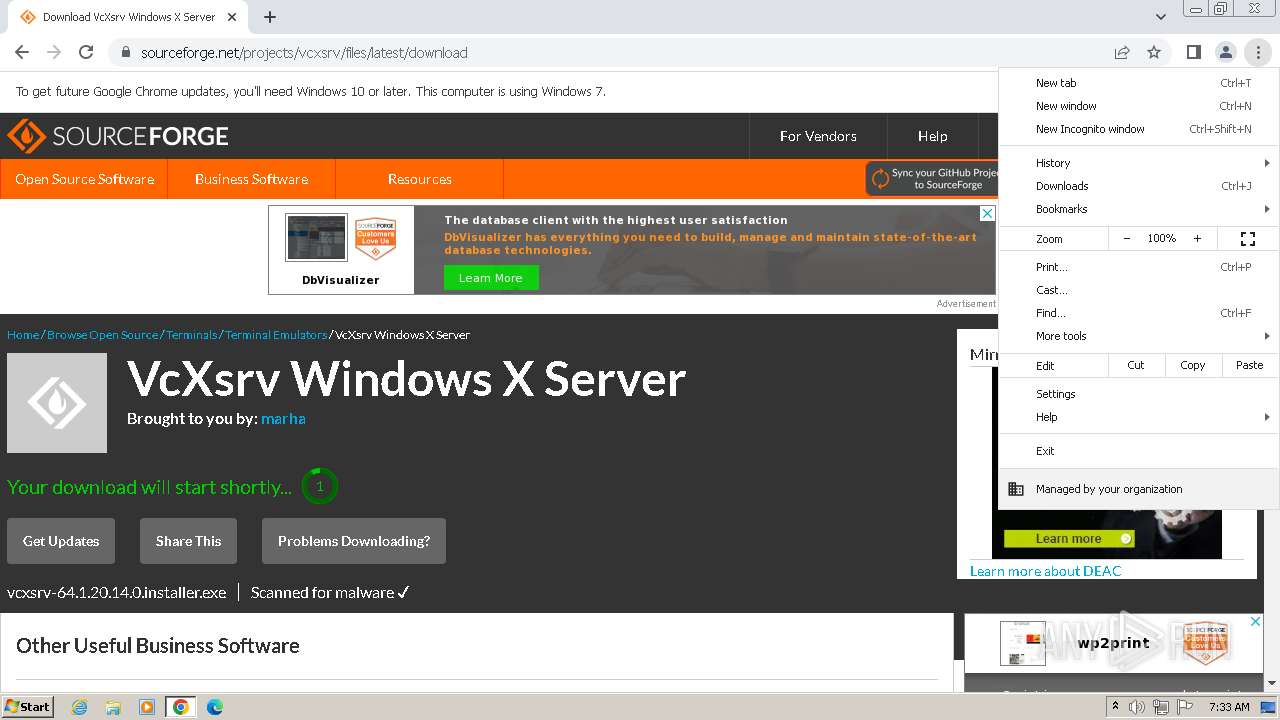
Task: Bookmark this page with the star icon
Action: tap(1154, 52)
